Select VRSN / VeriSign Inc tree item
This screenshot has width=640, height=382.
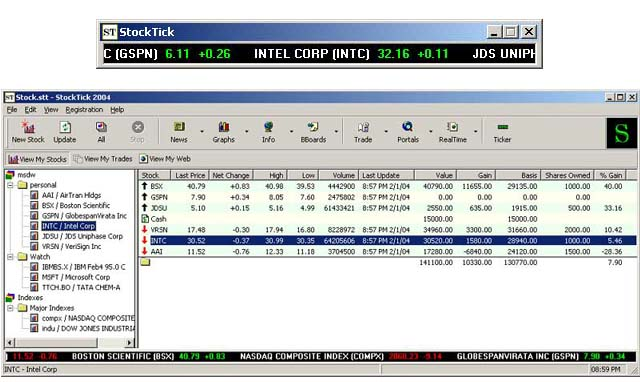pyautogui.click(x=71, y=246)
